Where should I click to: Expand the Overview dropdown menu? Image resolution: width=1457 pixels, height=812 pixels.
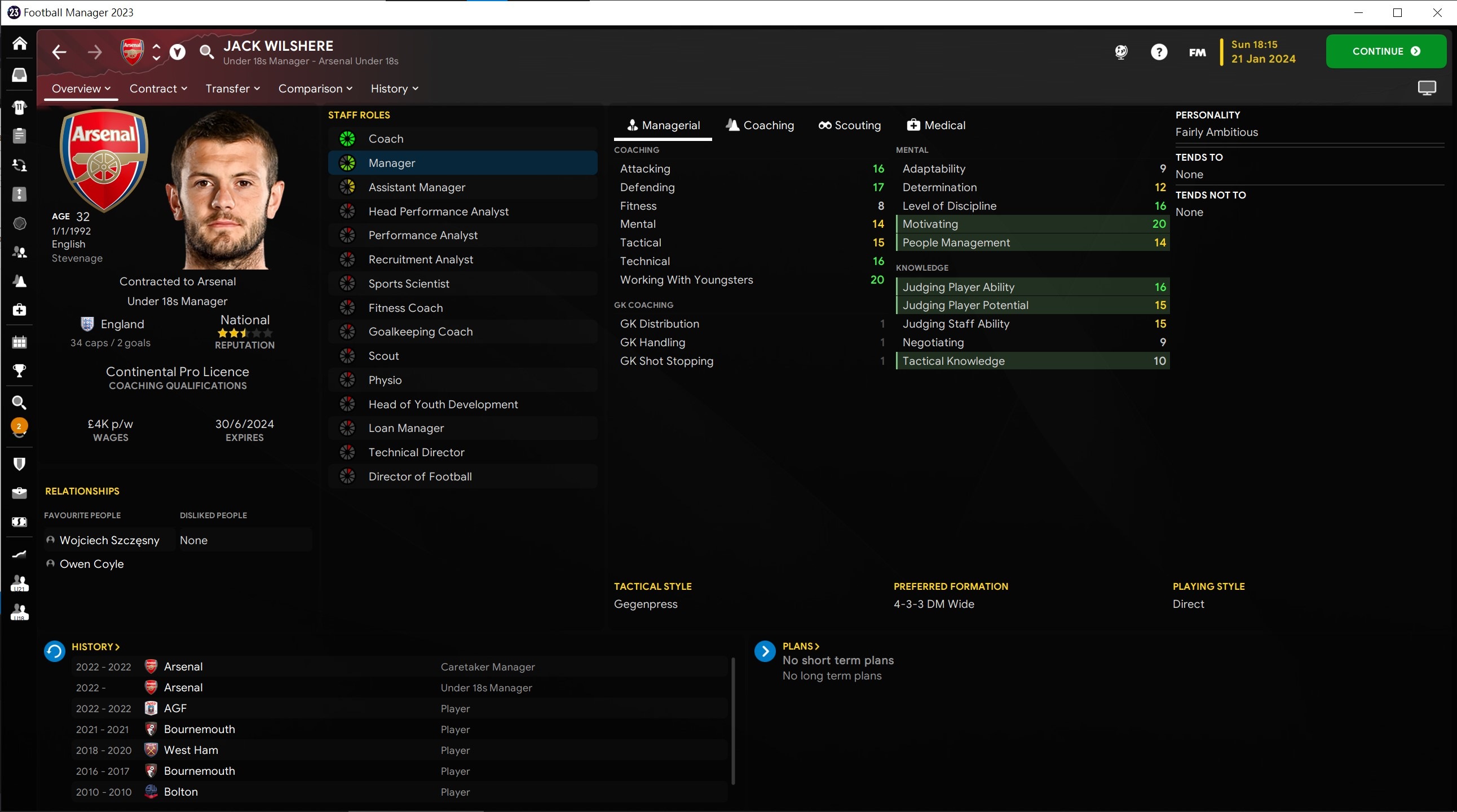click(x=81, y=89)
